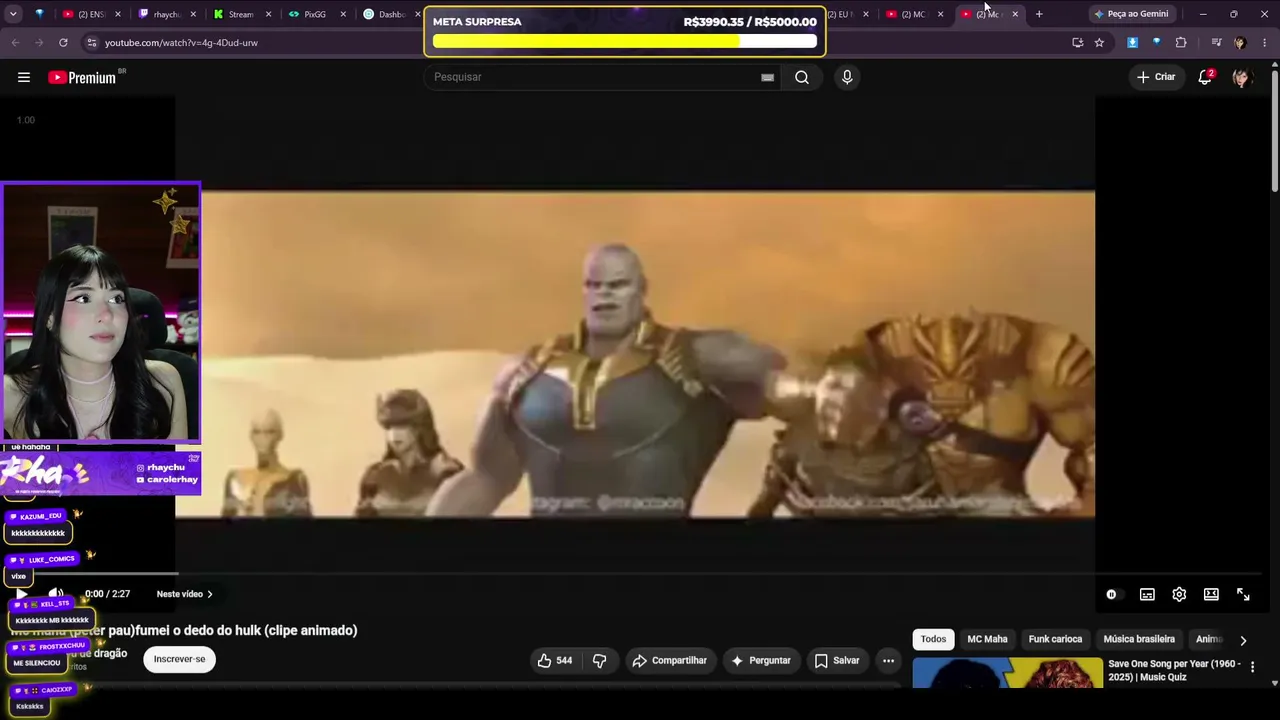Screen dimensions: 1280x720
Task: Mute the video volume speaker
Action: coord(56,594)
